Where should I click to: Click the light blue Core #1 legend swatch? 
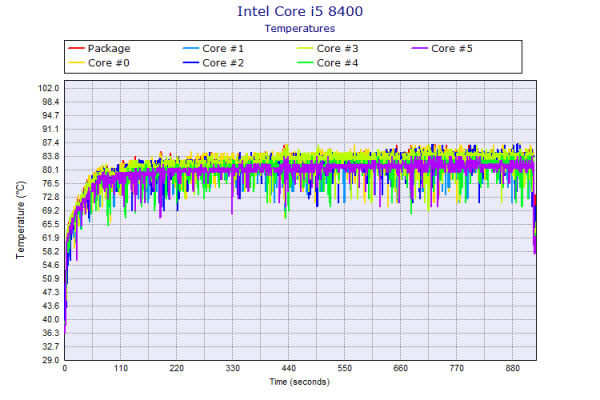click(x=191, y=48)
